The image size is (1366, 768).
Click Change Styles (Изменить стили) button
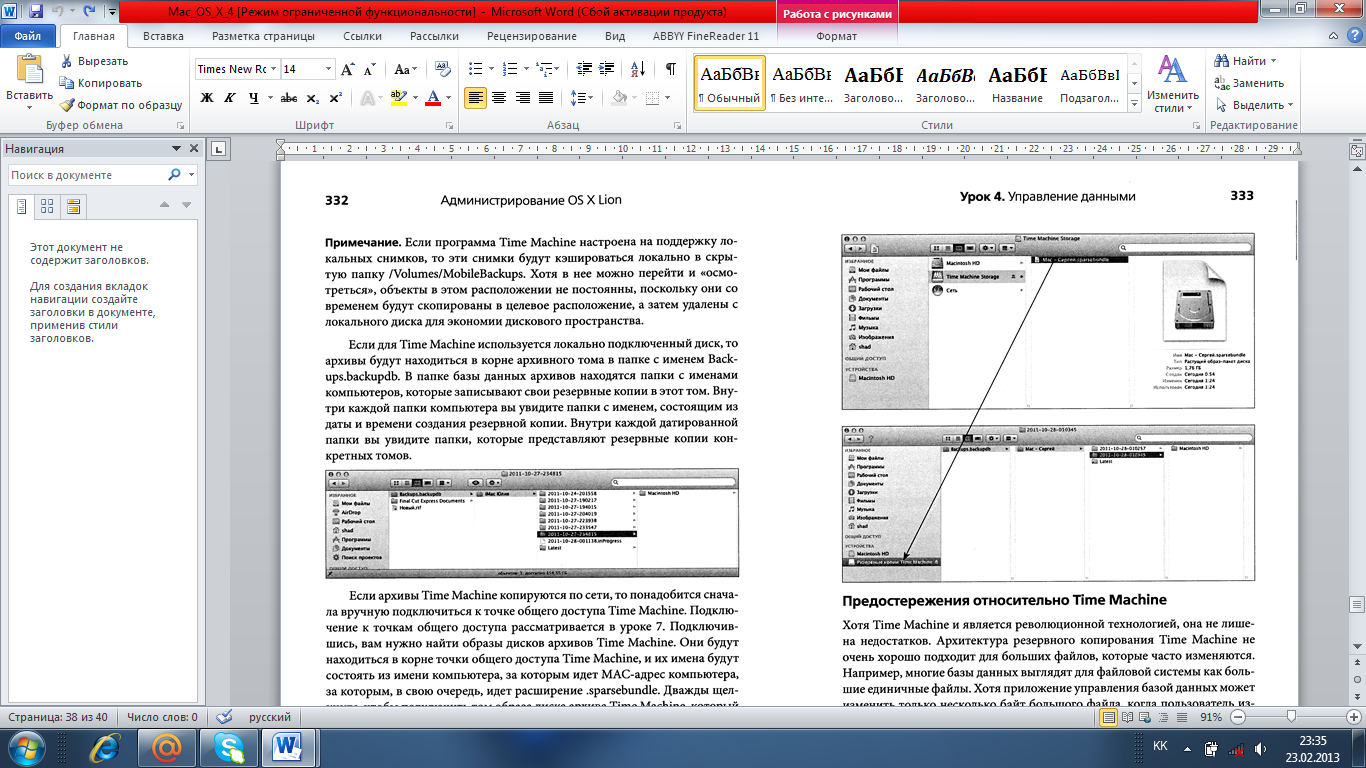tap(1172, 83)
